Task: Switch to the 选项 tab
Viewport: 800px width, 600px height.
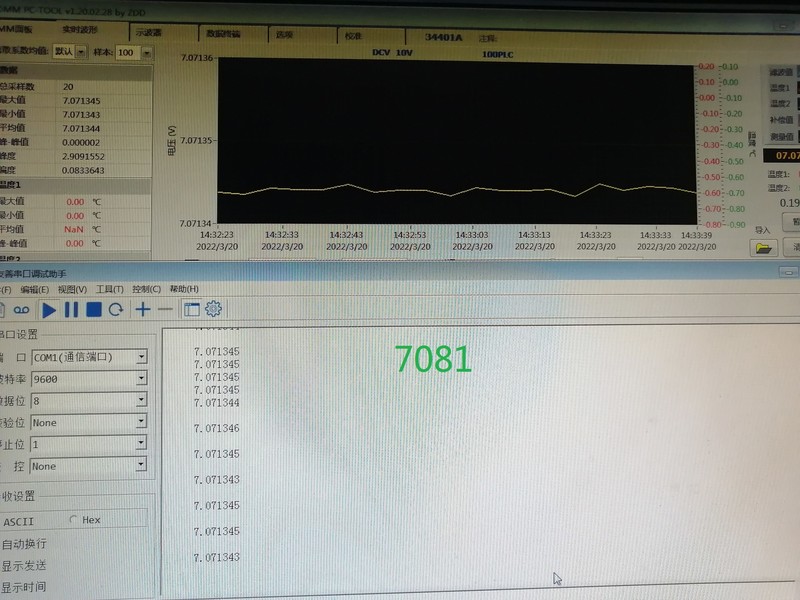Action: click(x=285, y=34)
